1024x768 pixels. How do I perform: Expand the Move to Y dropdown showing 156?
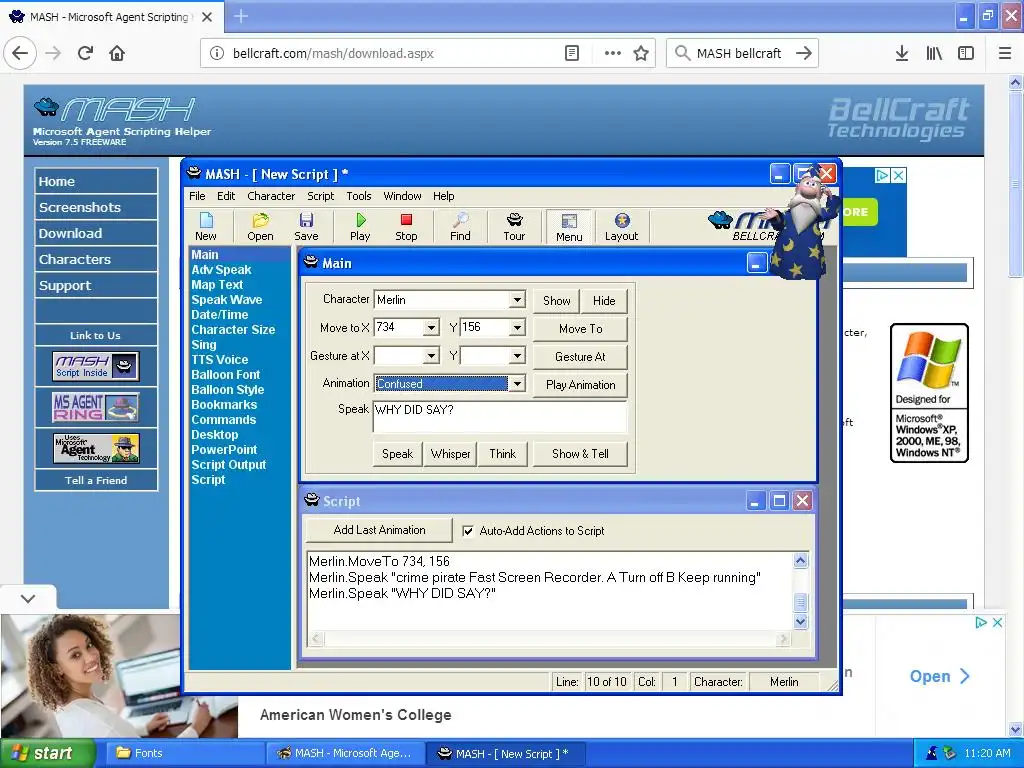[x=517, y=328]
